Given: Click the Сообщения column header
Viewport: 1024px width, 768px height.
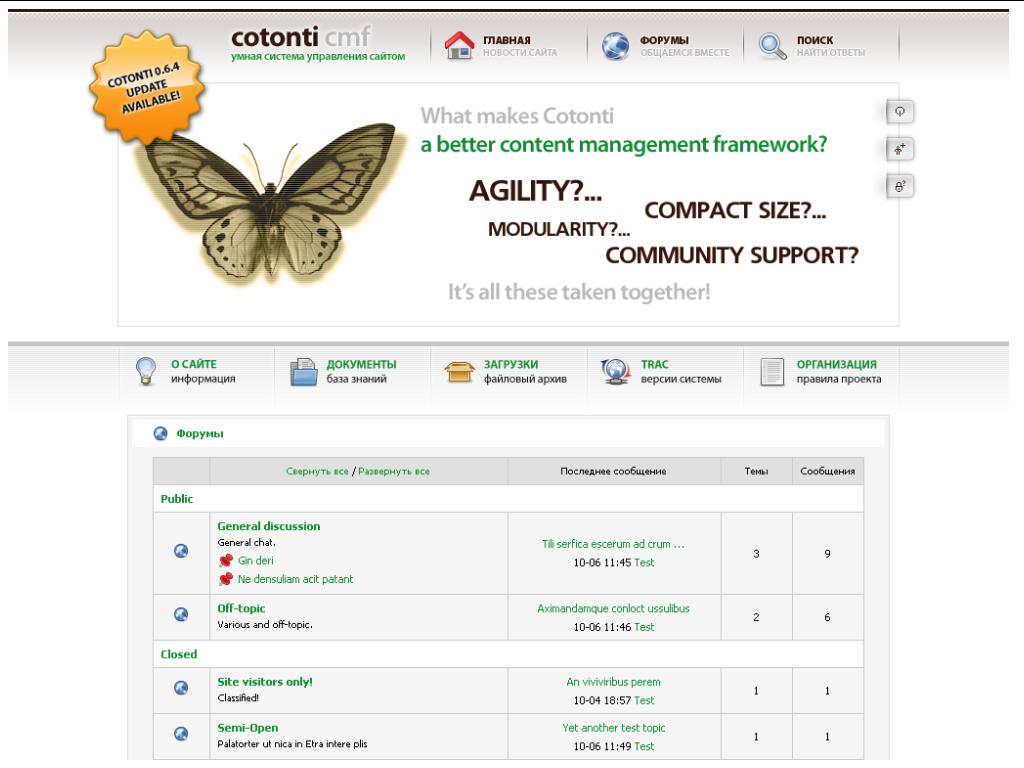Looking at the screenshot, I should click(827, 471).
